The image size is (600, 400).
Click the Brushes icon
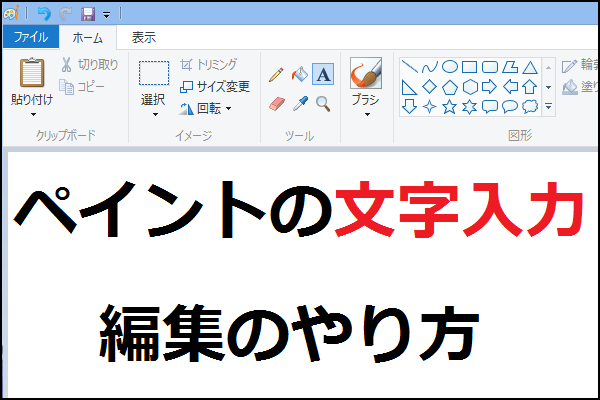(365, 73)
